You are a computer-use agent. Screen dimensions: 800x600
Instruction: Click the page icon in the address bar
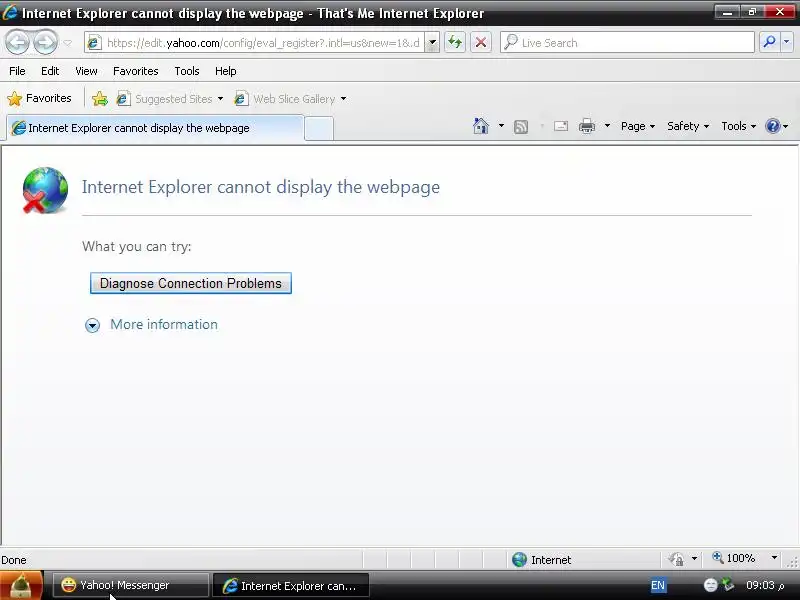click(x=93, y=43)
